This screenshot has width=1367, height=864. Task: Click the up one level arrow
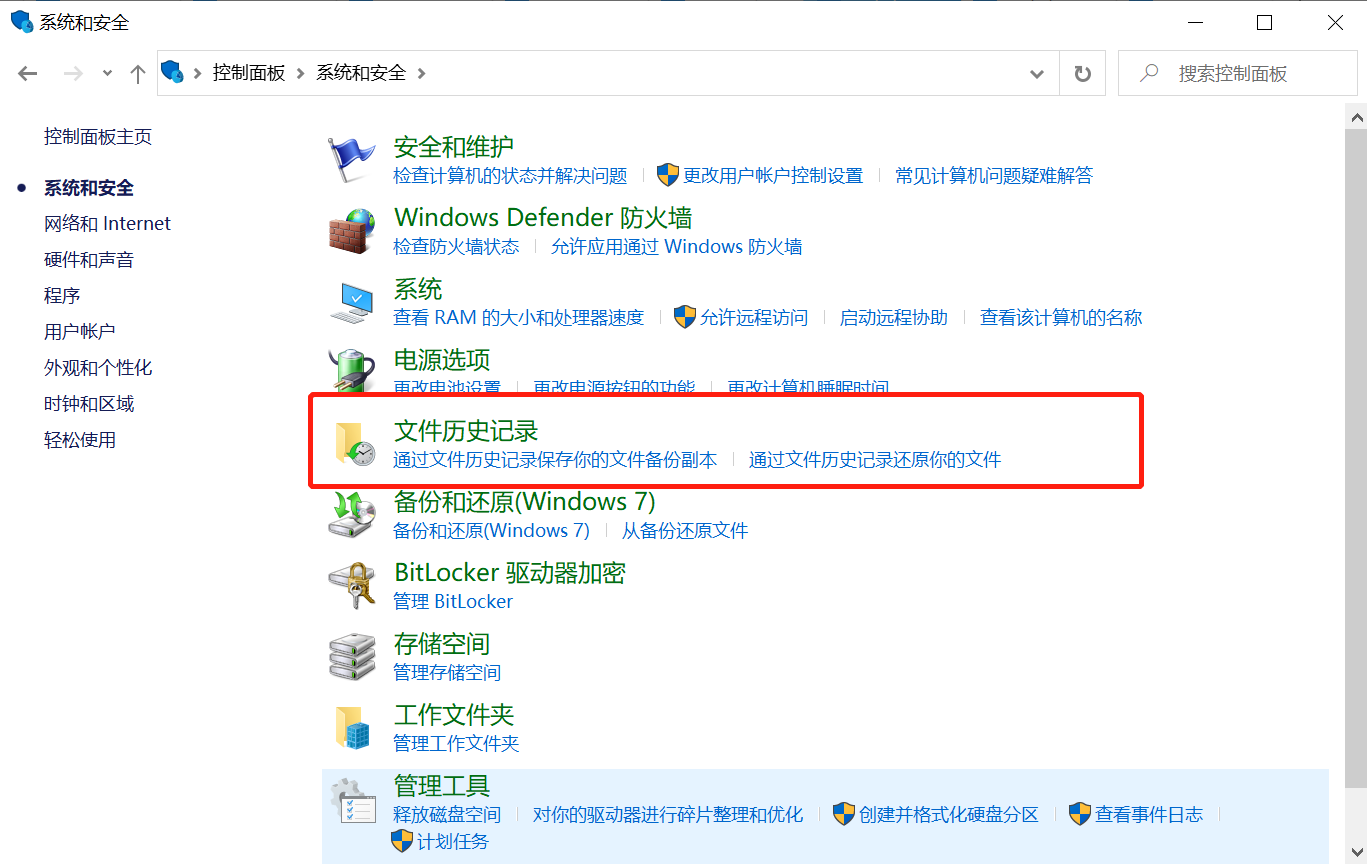(x=138, y=73)
